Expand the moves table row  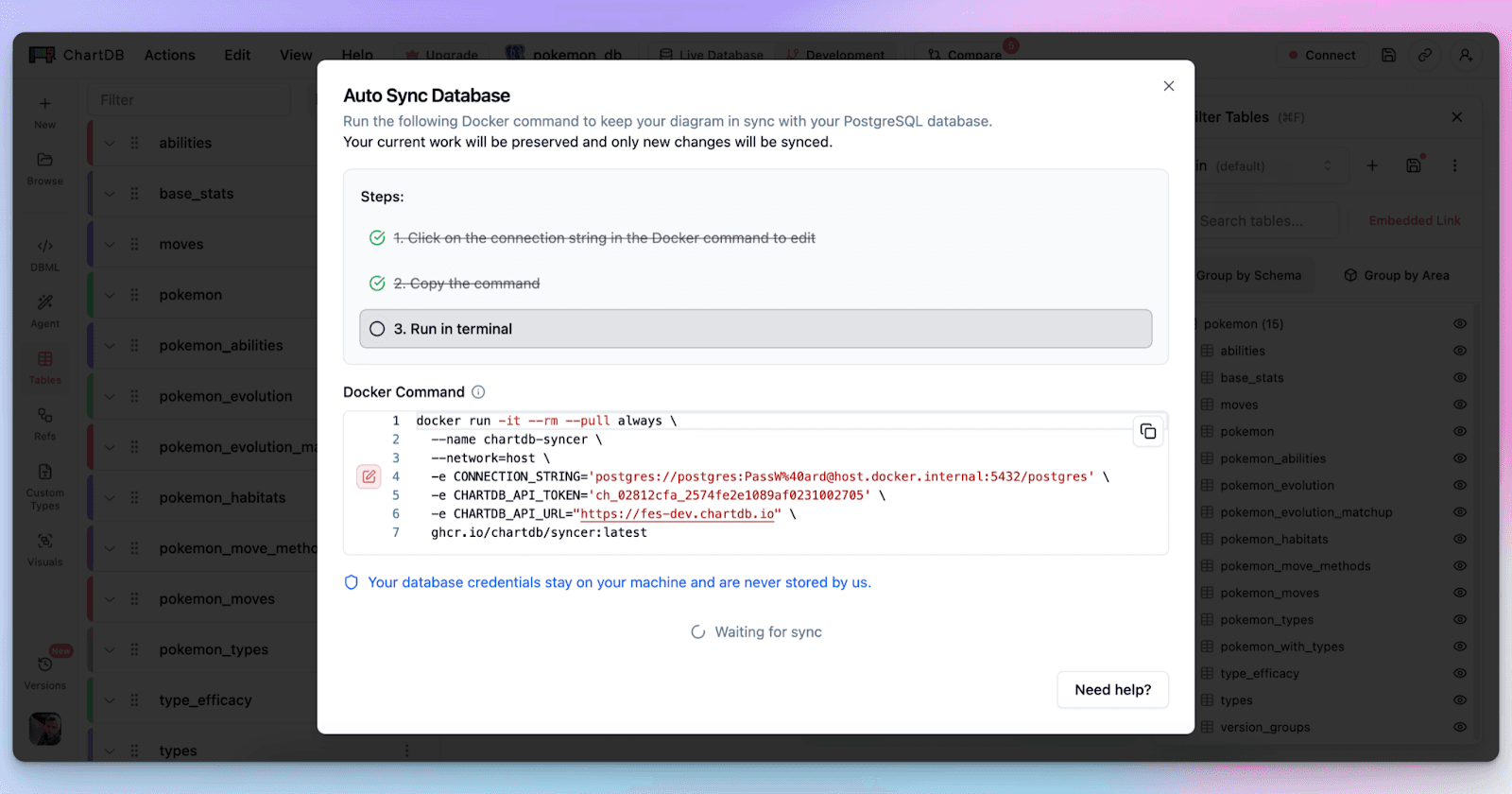click(x=110, y=244)
